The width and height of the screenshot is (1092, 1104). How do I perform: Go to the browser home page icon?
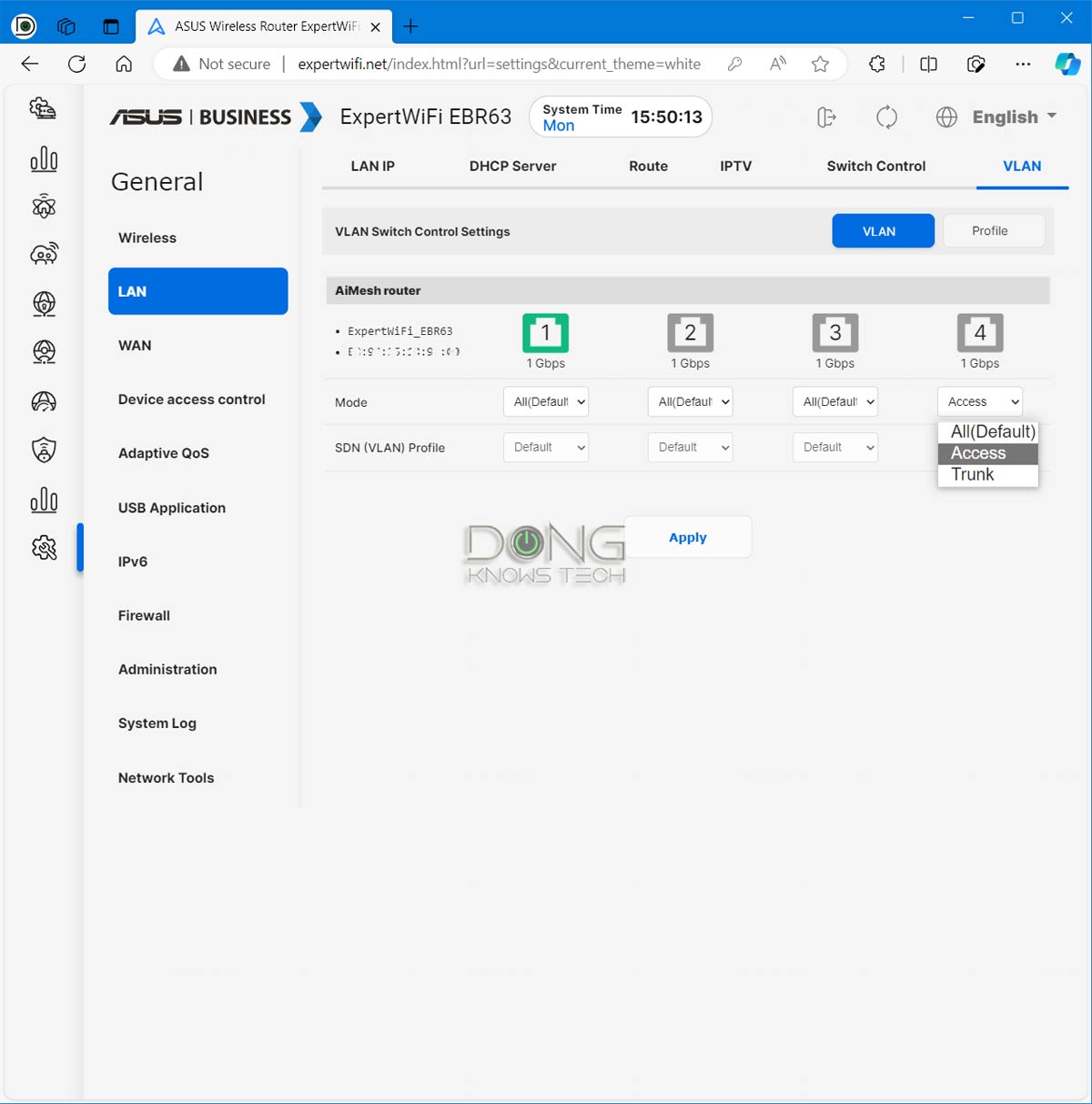click(124, 64)
